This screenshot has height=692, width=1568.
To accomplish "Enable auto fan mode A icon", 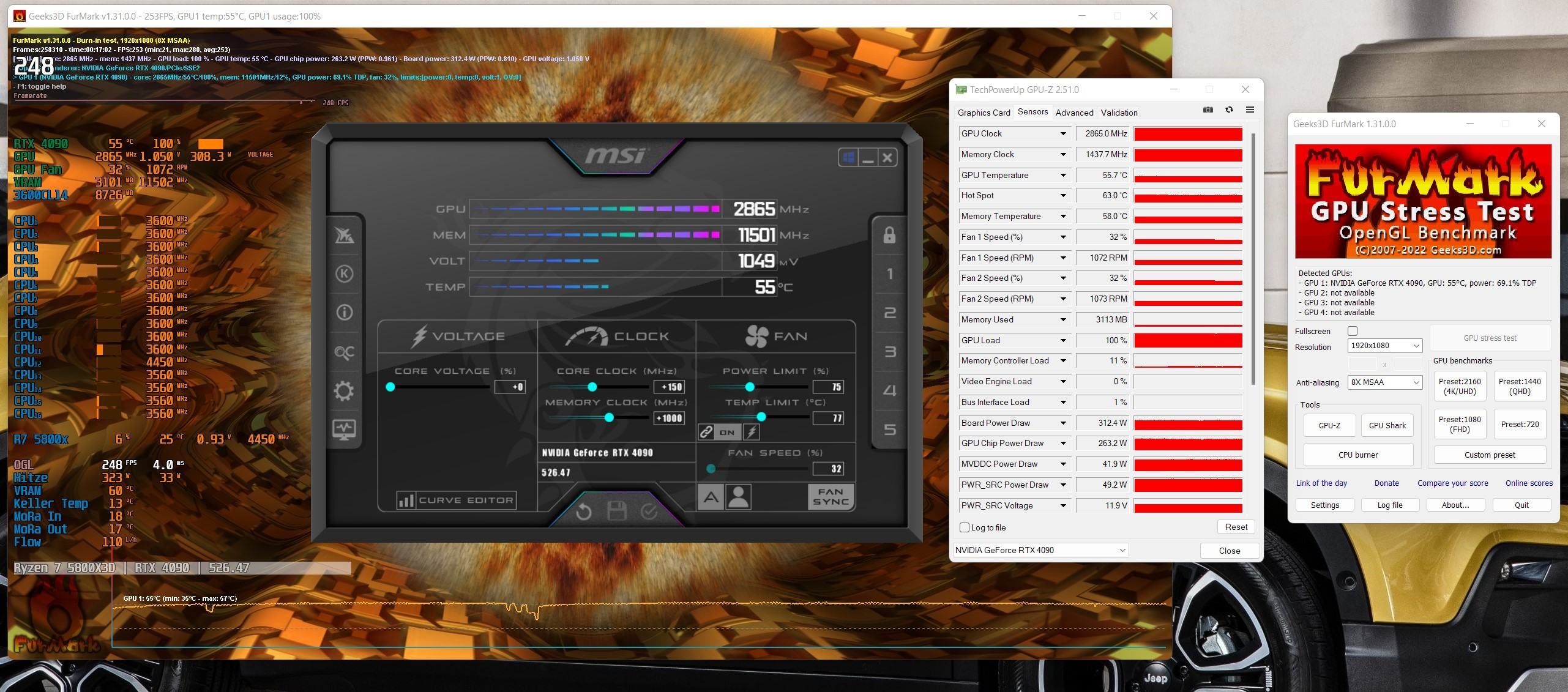I will pos(711,497).
